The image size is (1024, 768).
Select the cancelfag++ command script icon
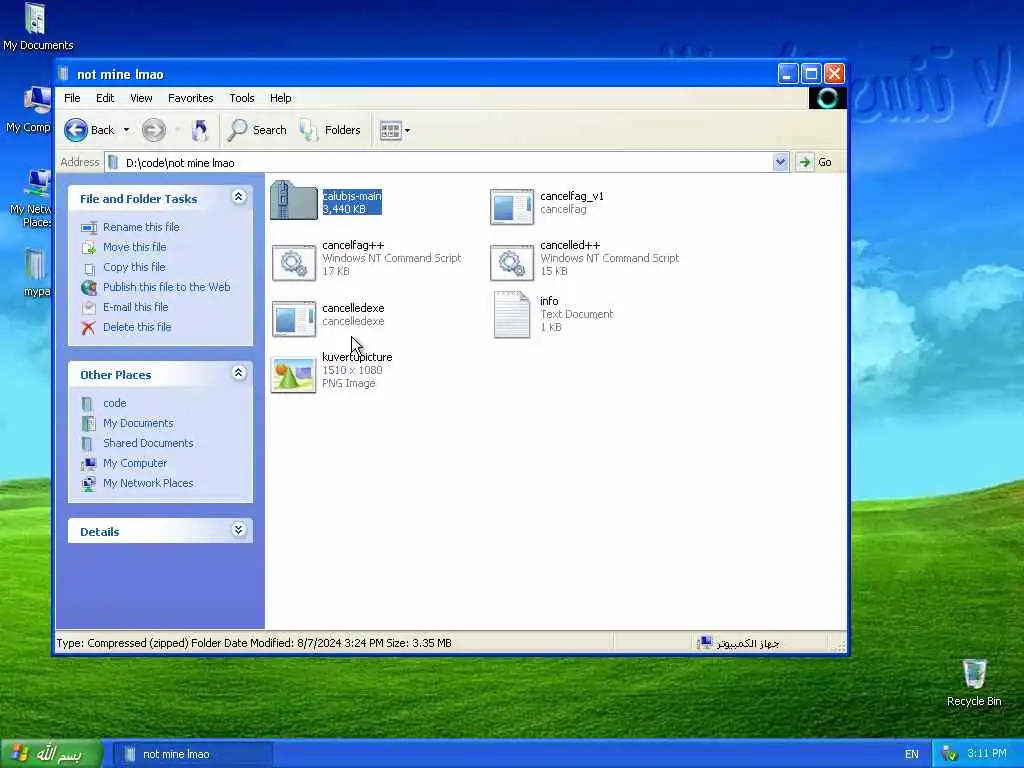pos(294,263)
